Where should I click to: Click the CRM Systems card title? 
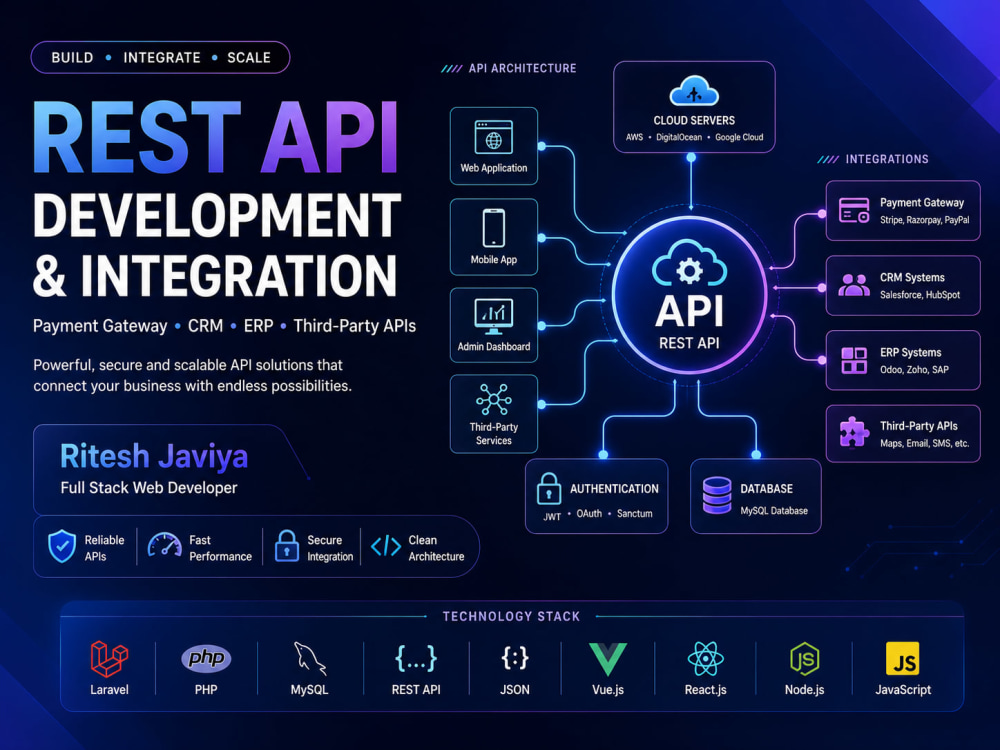tap(912, 277)
